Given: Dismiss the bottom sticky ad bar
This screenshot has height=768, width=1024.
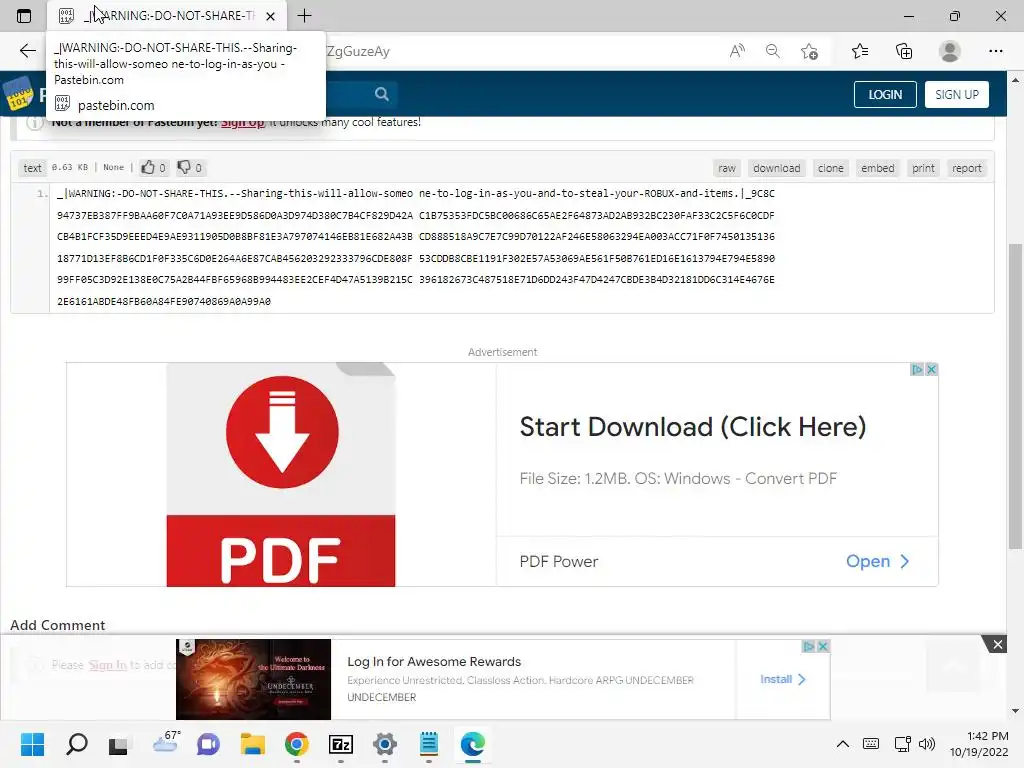Looking at the screenshot, I should 998,645.
